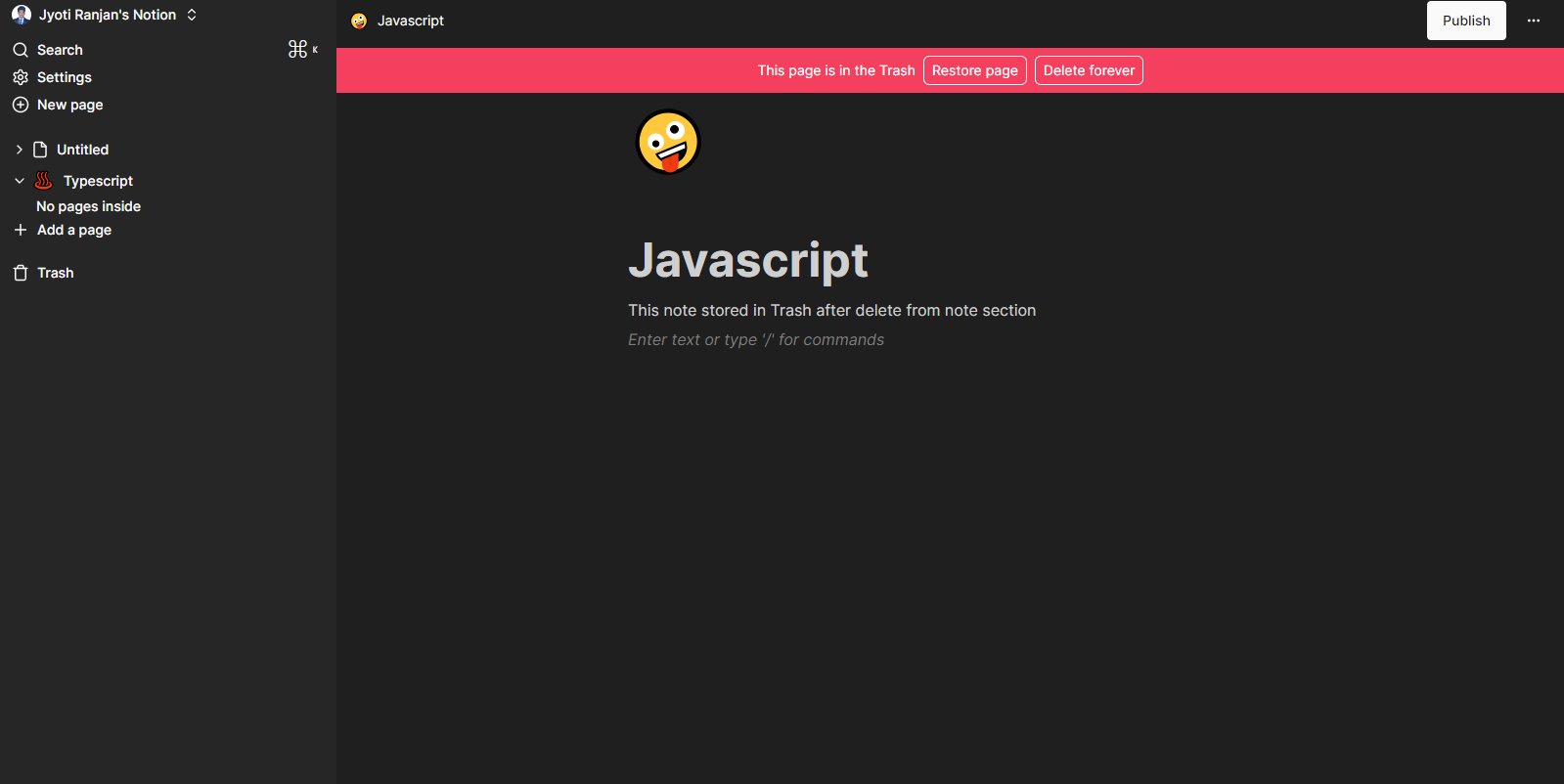Select the Typescript page in sidebar
This screenshot has height=784, width=1564.
[98, 181]
